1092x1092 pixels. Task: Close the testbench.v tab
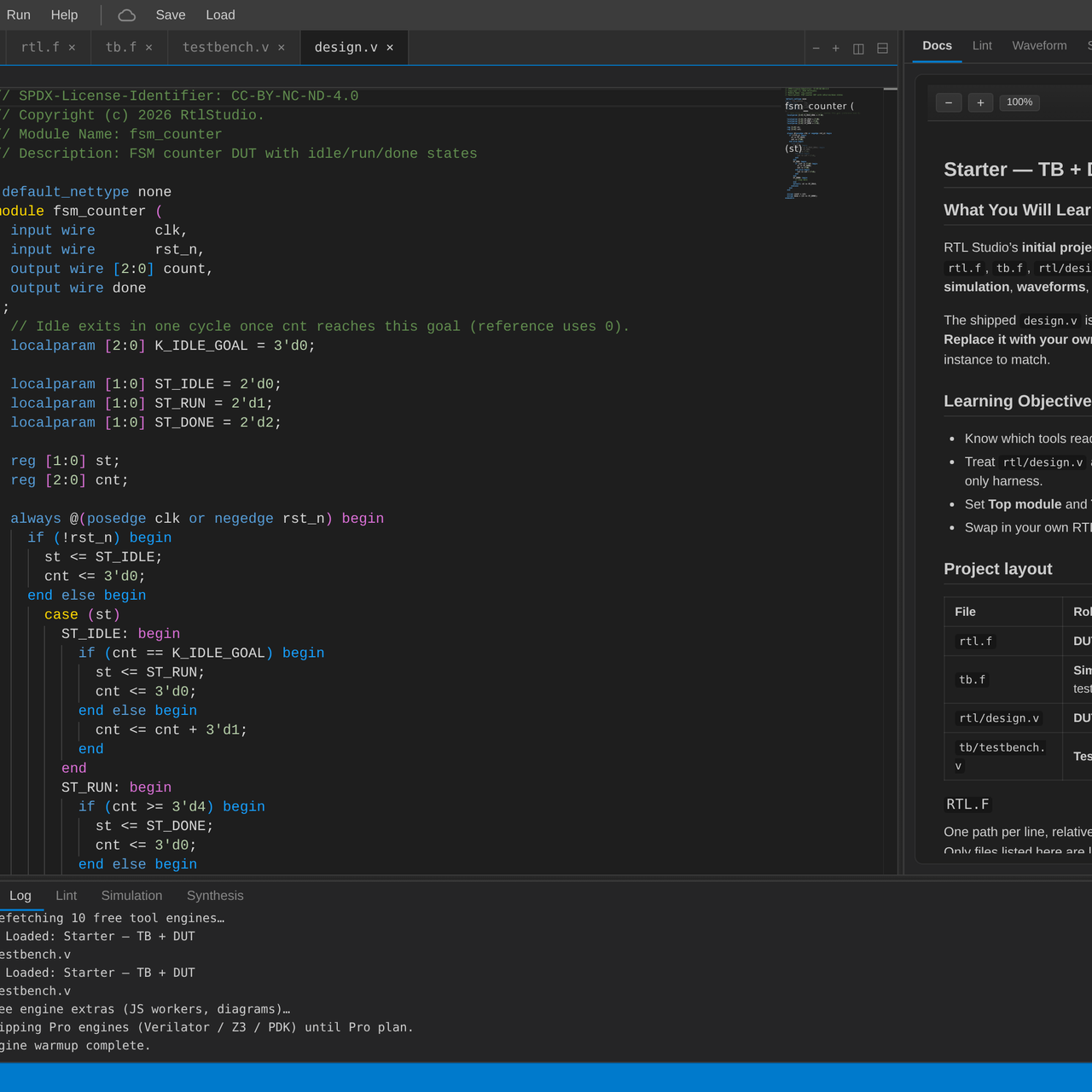(281, 48)
